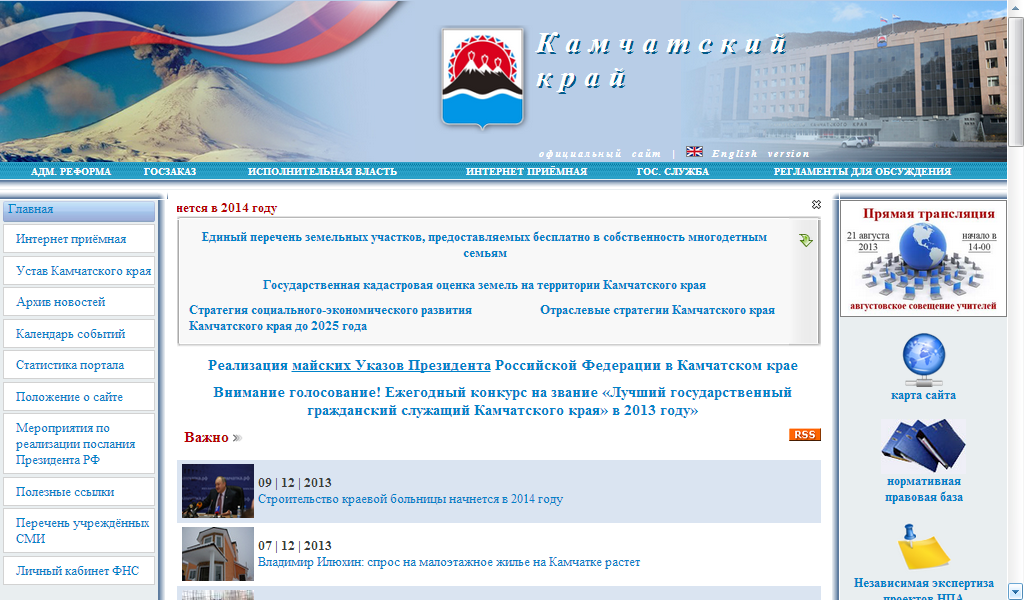Viewport: 1024px width, 600px height.
Task: Open the АДМ. РЕФОРМА menu item
Action: point(71,172)
